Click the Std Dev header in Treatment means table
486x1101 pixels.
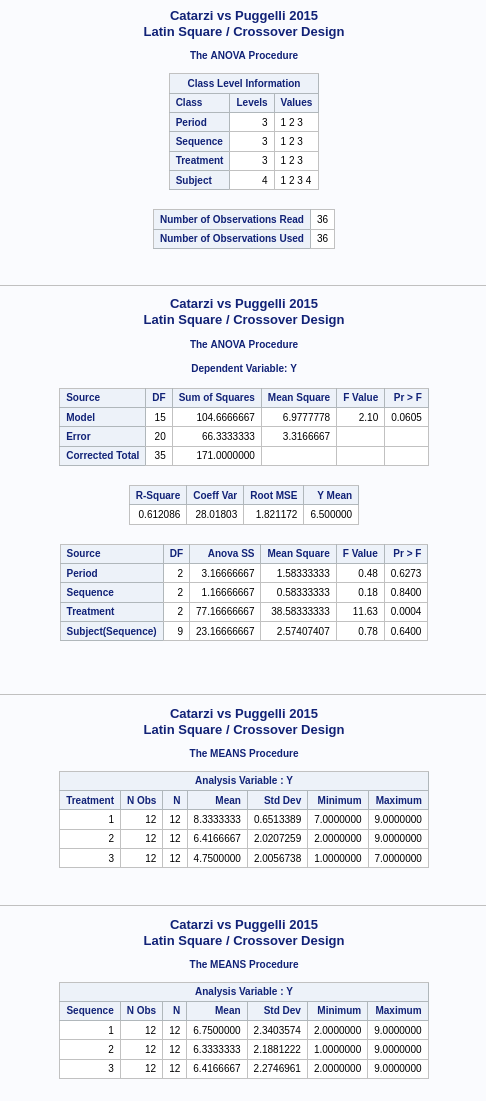(x=277, y=800)
